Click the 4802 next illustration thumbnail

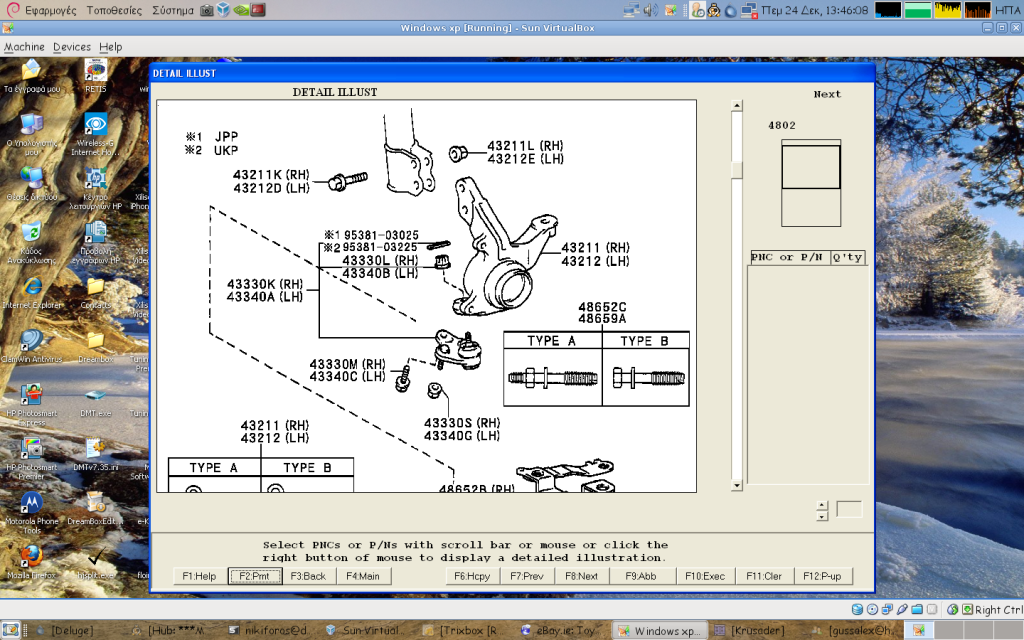pos(811,183)
